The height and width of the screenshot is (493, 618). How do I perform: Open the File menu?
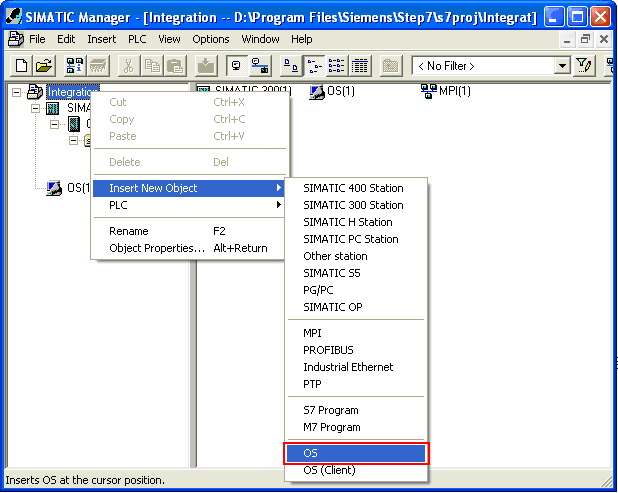pyautogui.click(x=37, y=39)
